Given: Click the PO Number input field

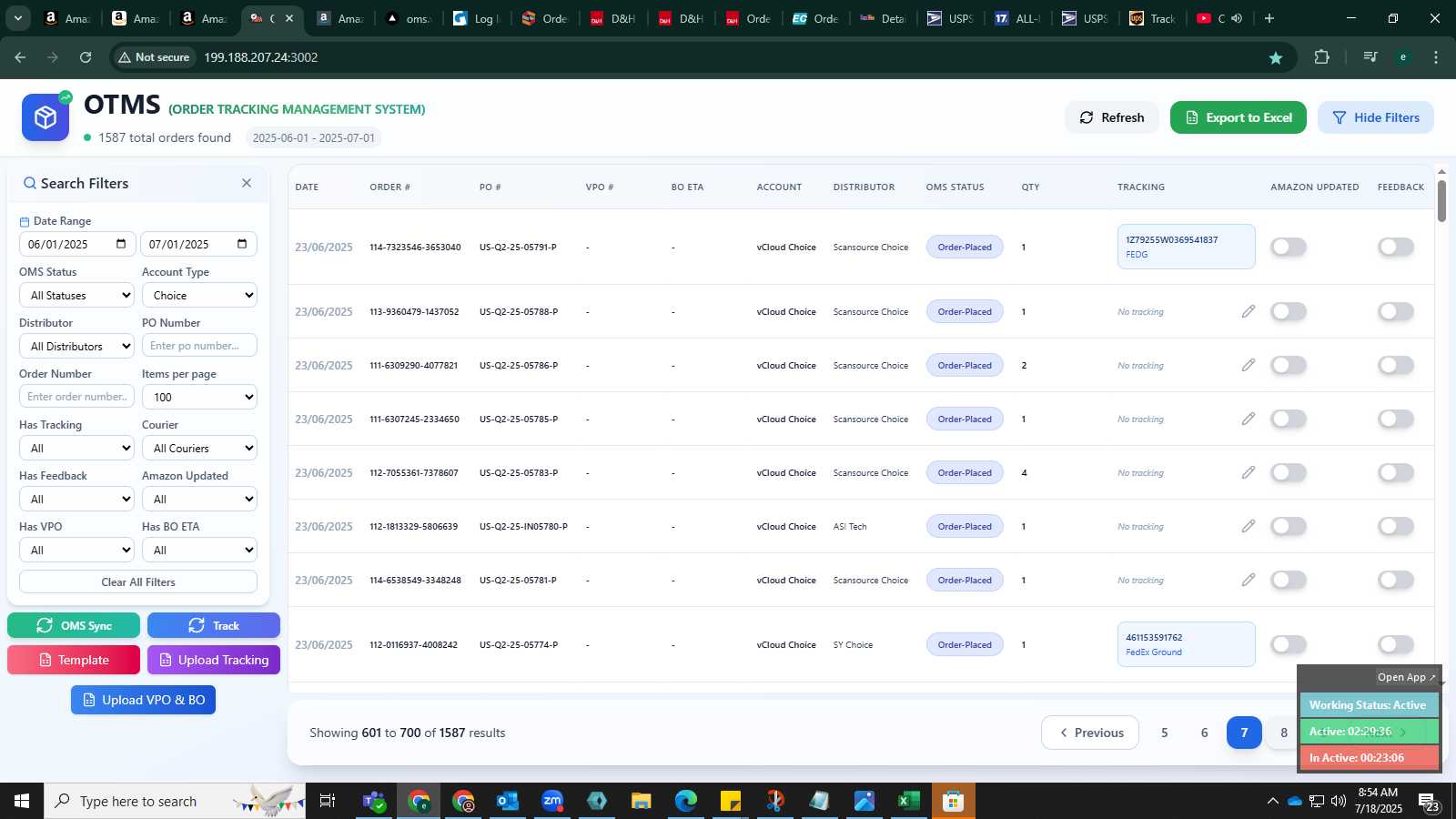Looking at the screenshot, I should pos(199,346).
